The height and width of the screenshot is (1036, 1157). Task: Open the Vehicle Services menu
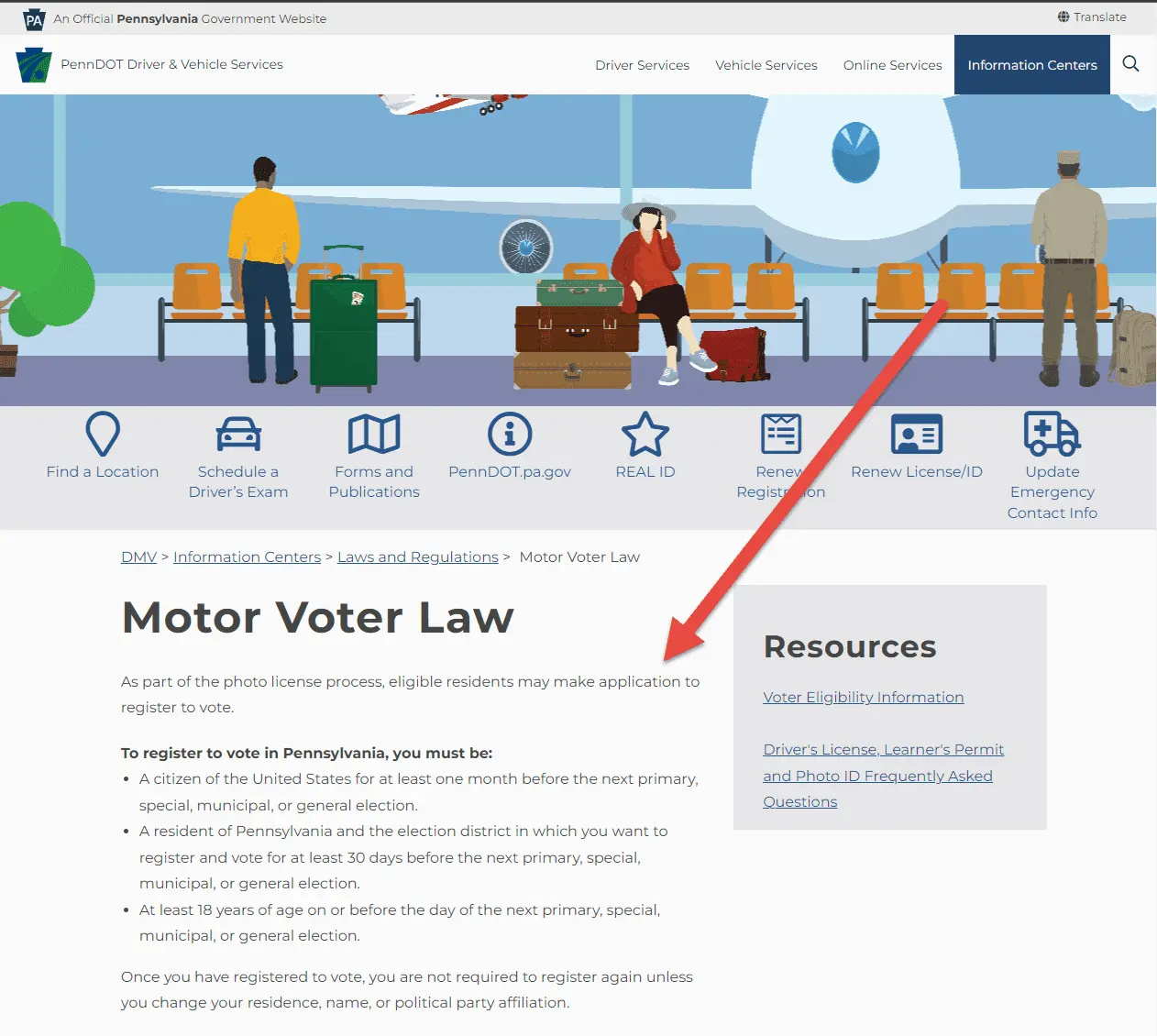click(766, 65)
